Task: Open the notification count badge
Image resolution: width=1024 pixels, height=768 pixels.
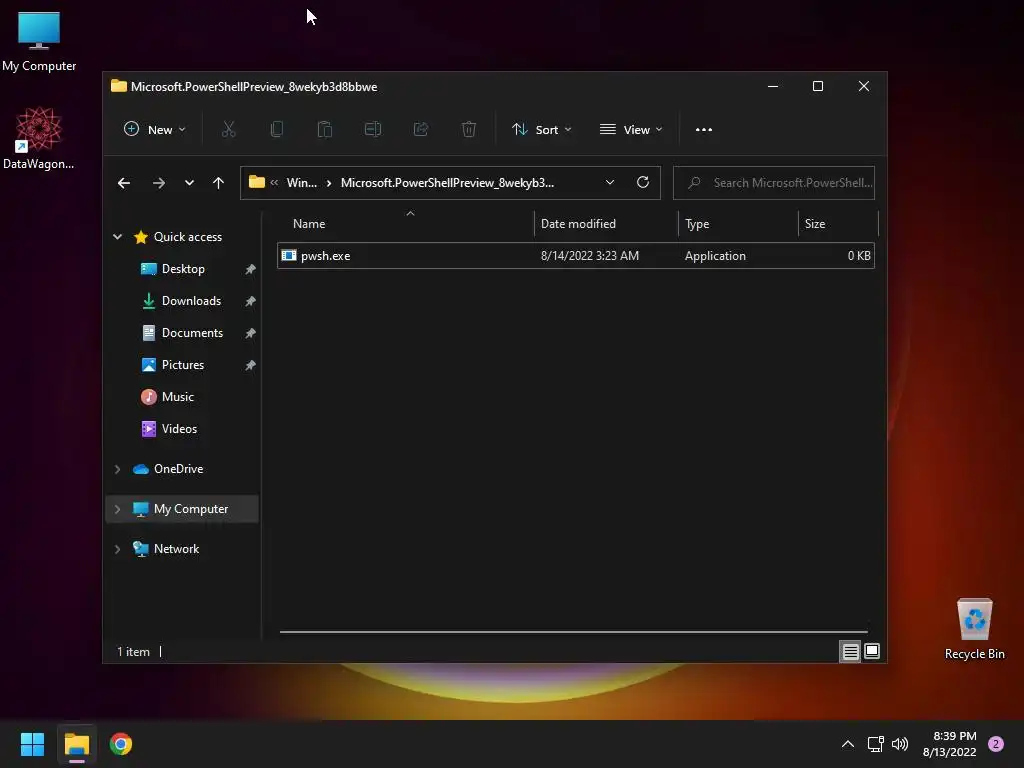Action: tap(996, 744)
